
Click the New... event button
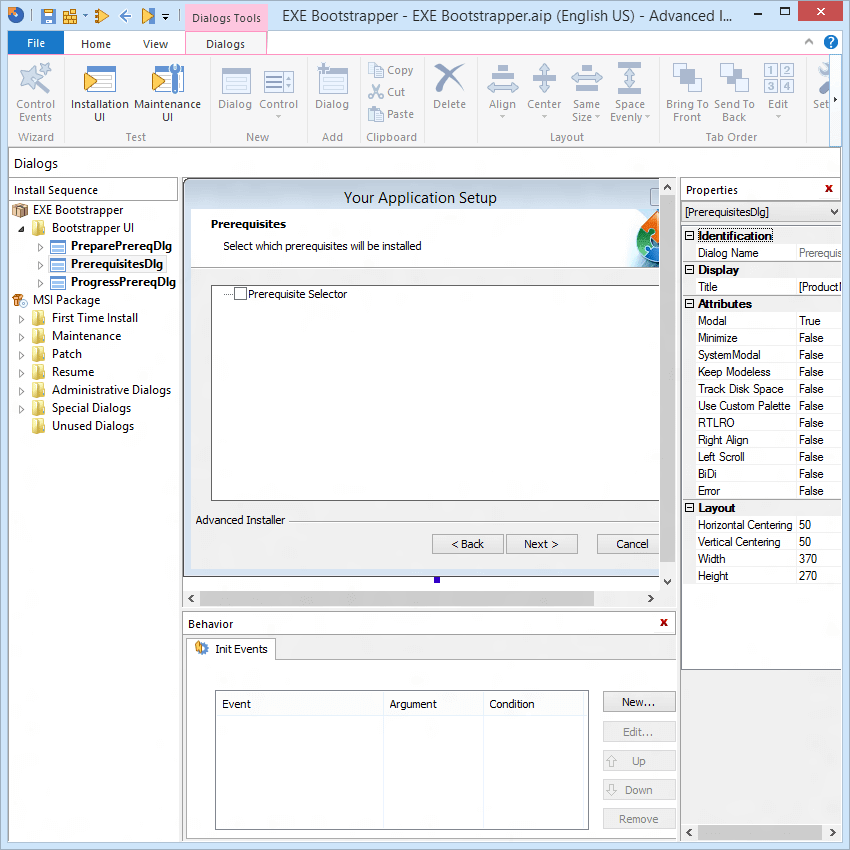click(x=639, y=702)
